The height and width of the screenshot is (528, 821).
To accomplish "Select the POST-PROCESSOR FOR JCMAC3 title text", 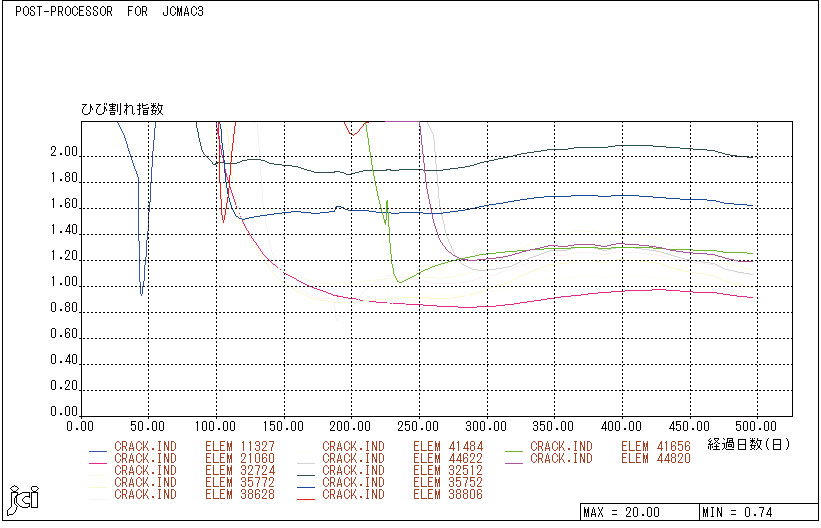I will tap(109, 12).
